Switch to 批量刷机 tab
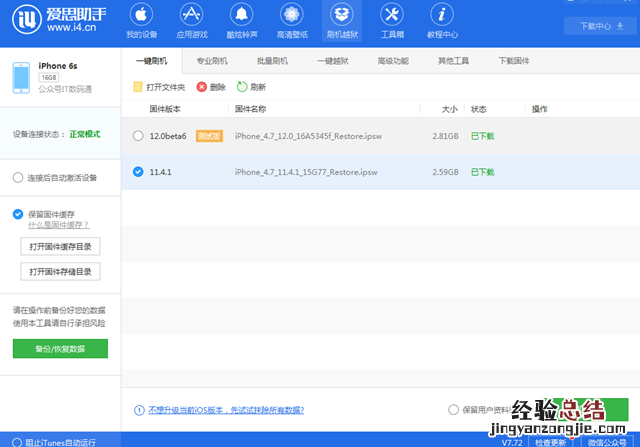Image resolution: width=640 pixels, height=447 pixels. pos(272,61)
